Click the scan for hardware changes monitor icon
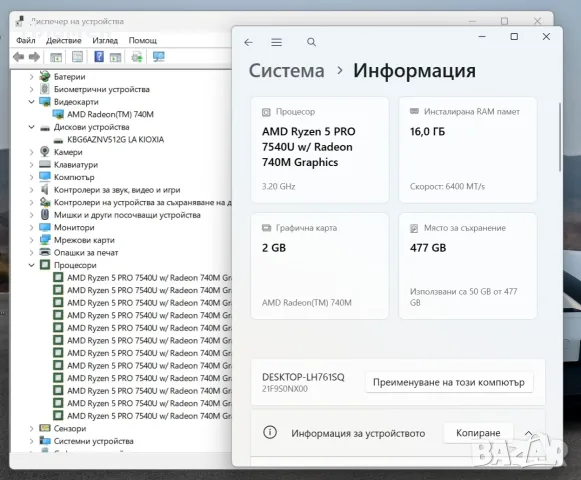 point(159,57)
